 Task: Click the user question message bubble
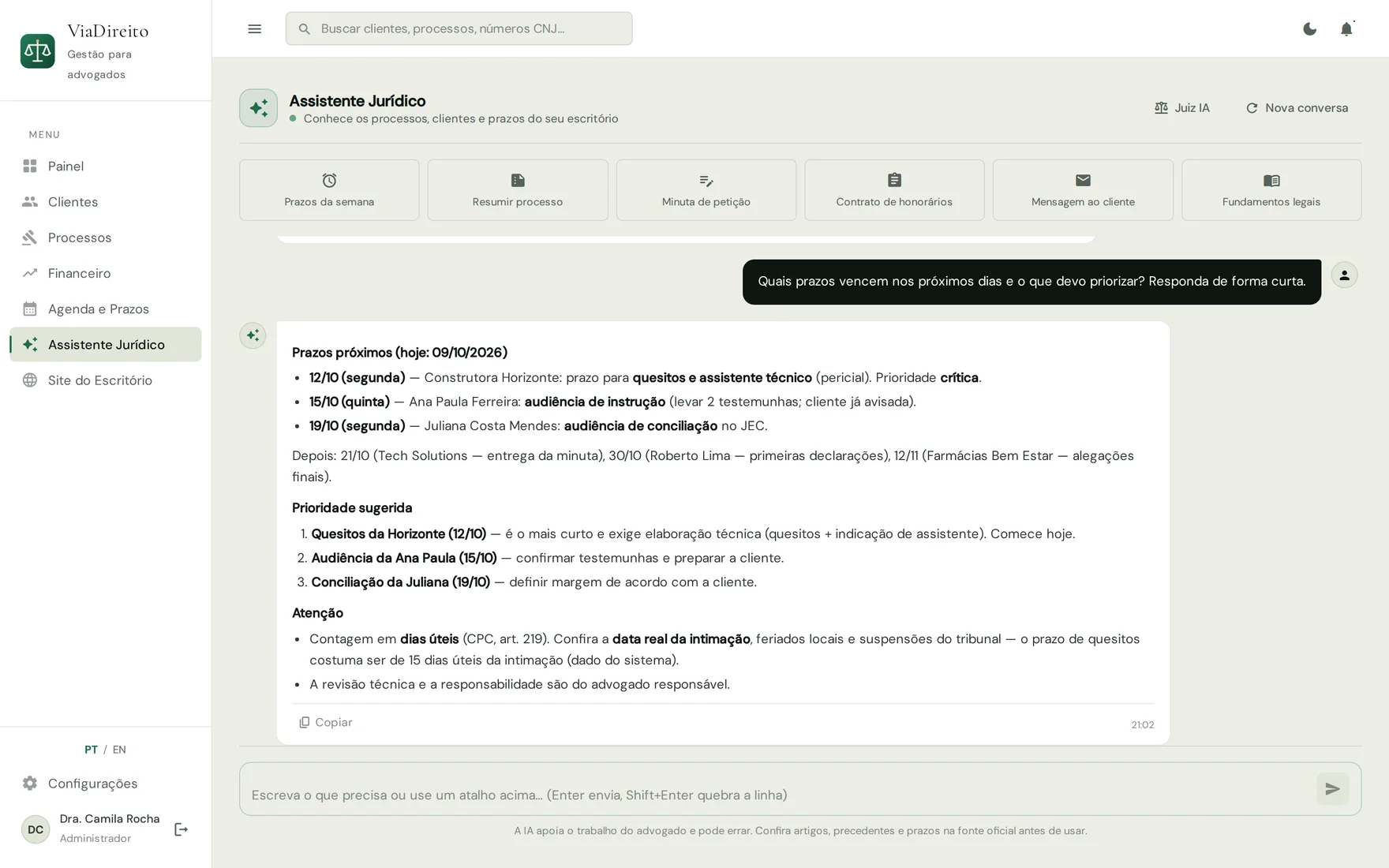coord(1031,282)
